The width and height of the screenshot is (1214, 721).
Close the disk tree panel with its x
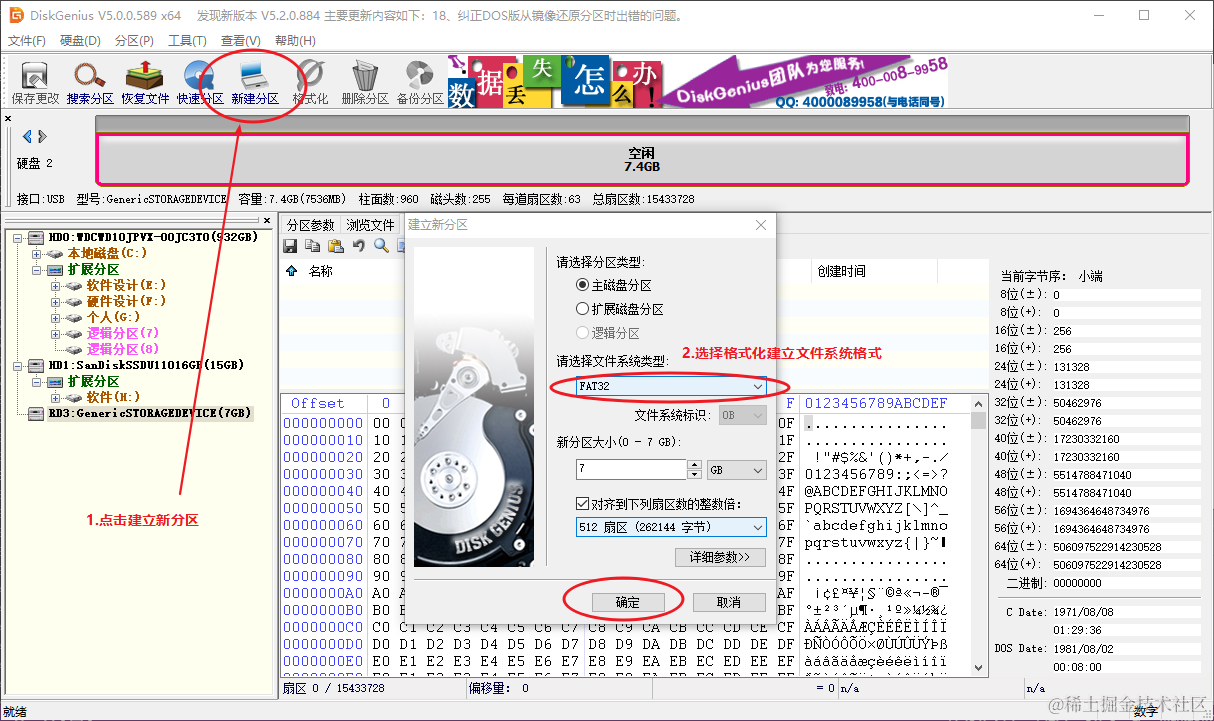267,220
